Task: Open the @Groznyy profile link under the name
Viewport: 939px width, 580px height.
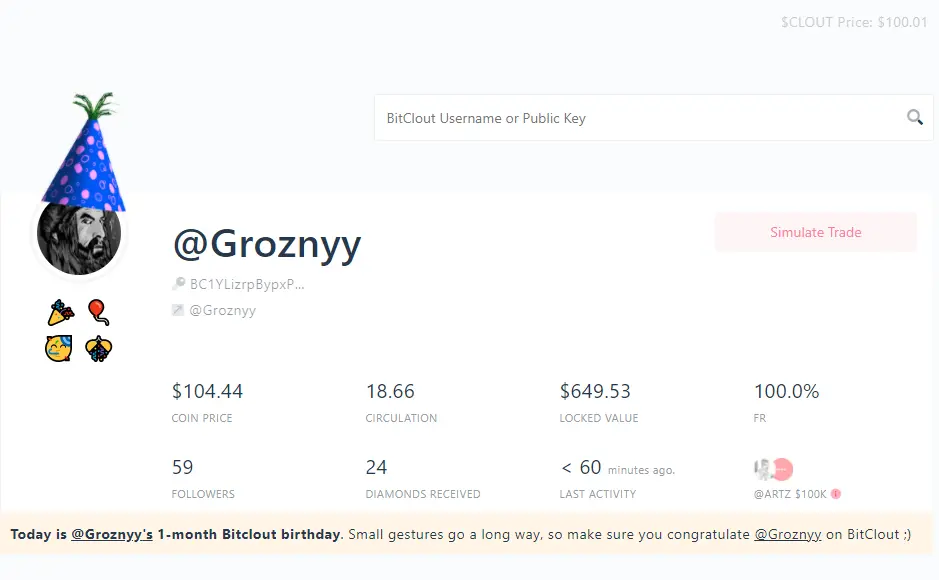Action: 222,310
